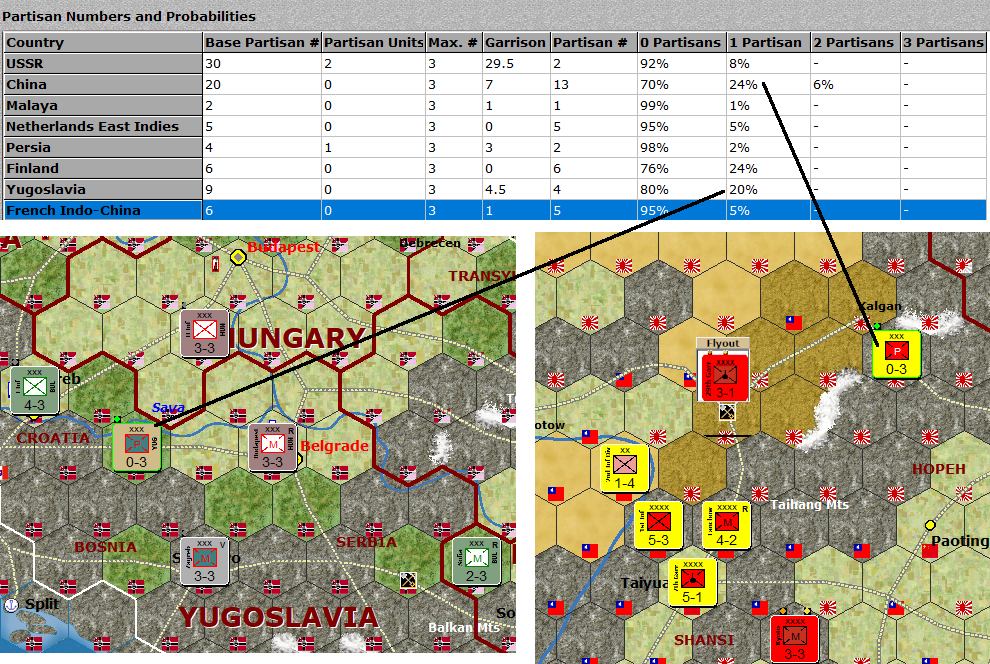The height and width of the screenshot is (664, 990).
Task: Click the Partisan # column header
Action: [x=593, y=42]
